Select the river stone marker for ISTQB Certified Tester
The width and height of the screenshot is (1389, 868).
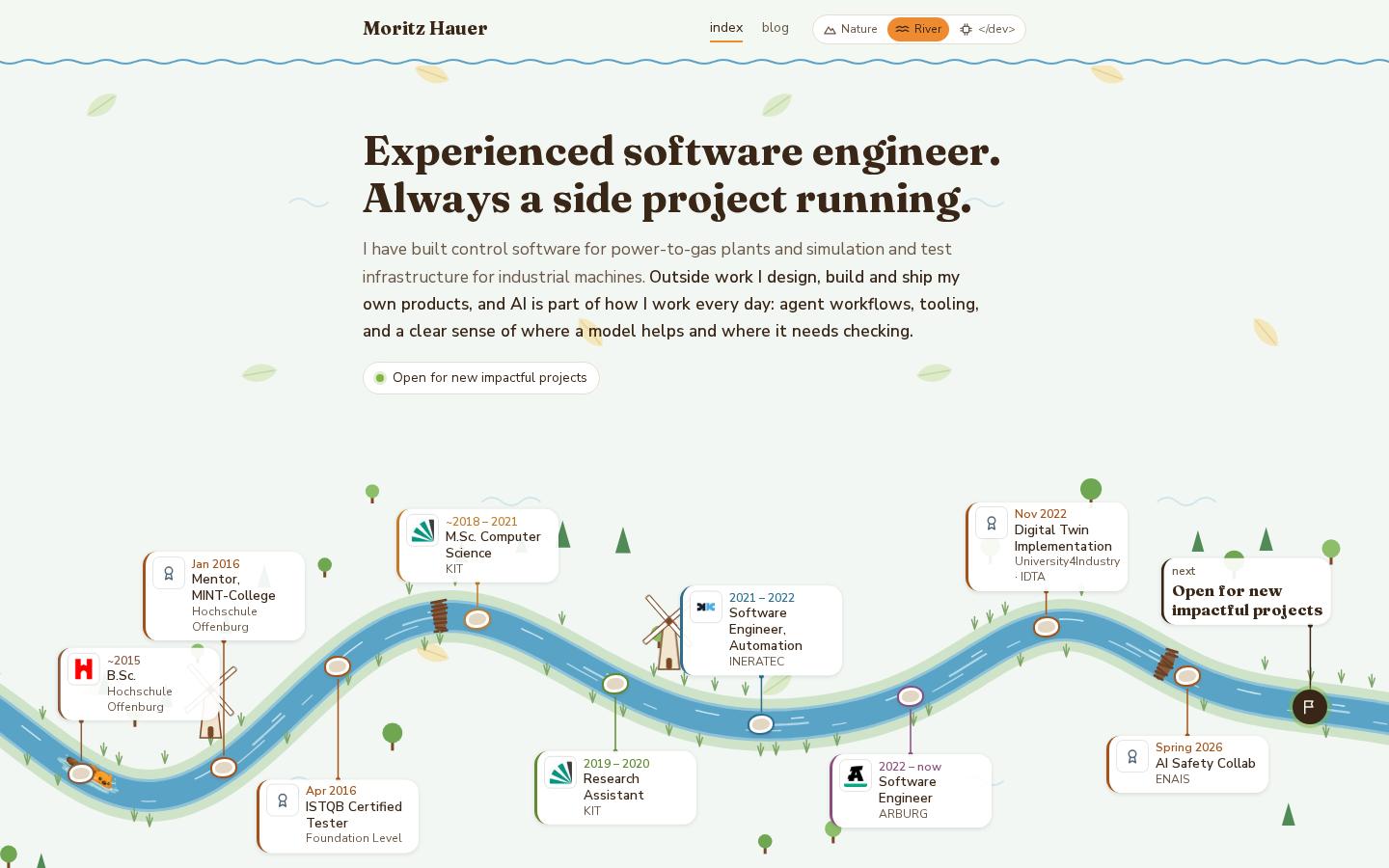click(x=338, y=666)
